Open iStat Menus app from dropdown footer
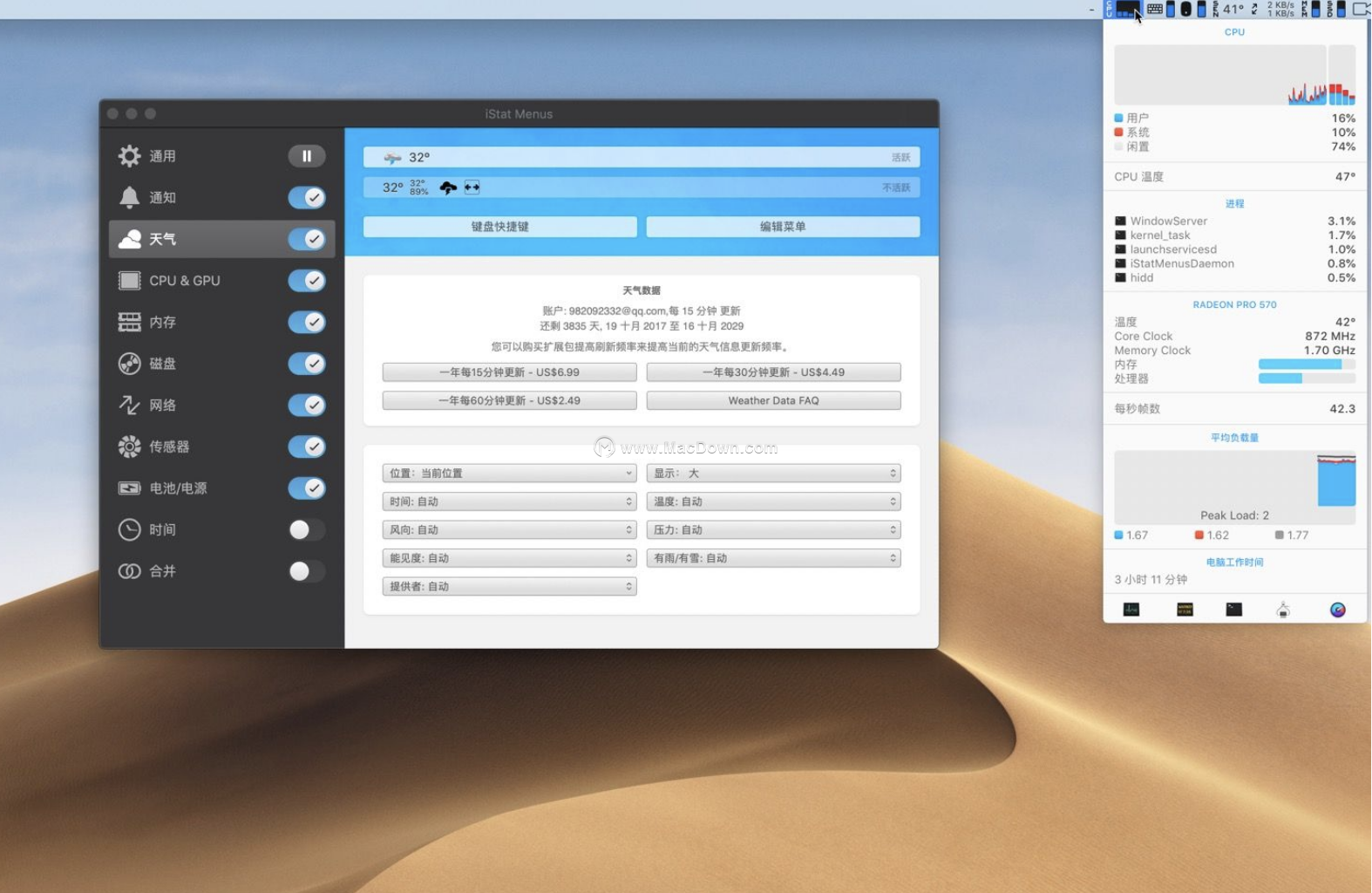This screenshot has width=1372, height=893. tap(1338, 610)
